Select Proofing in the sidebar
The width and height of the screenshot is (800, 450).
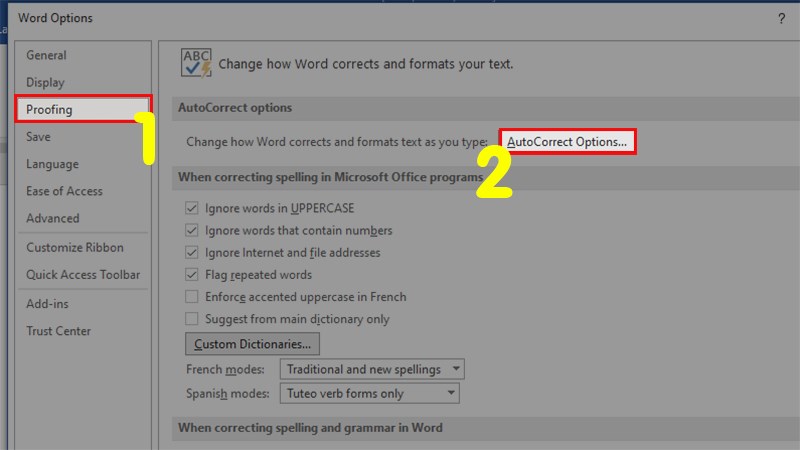click(50, 110)
